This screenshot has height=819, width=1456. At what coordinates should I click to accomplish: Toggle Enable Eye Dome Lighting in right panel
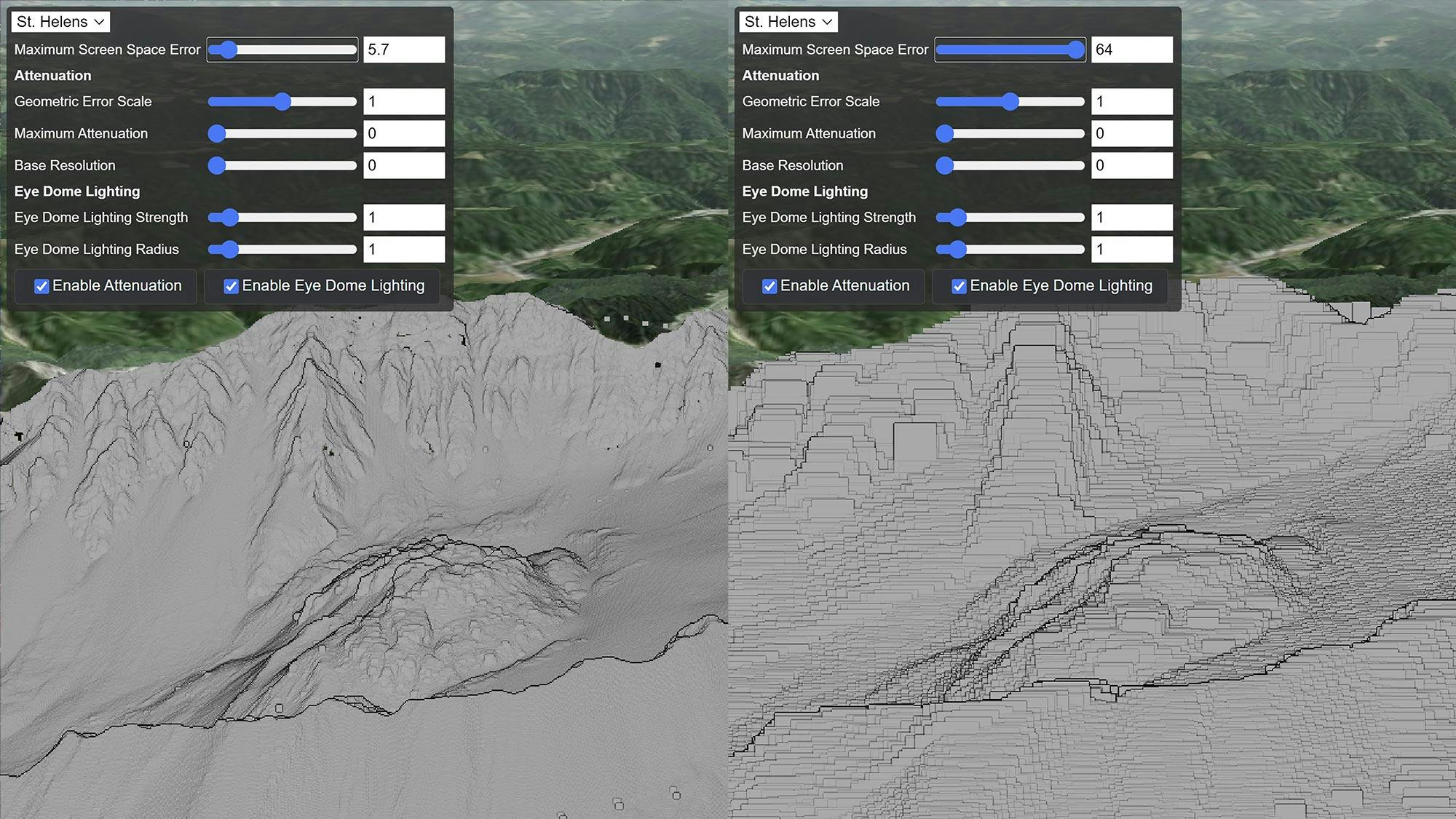coord(960,286)
